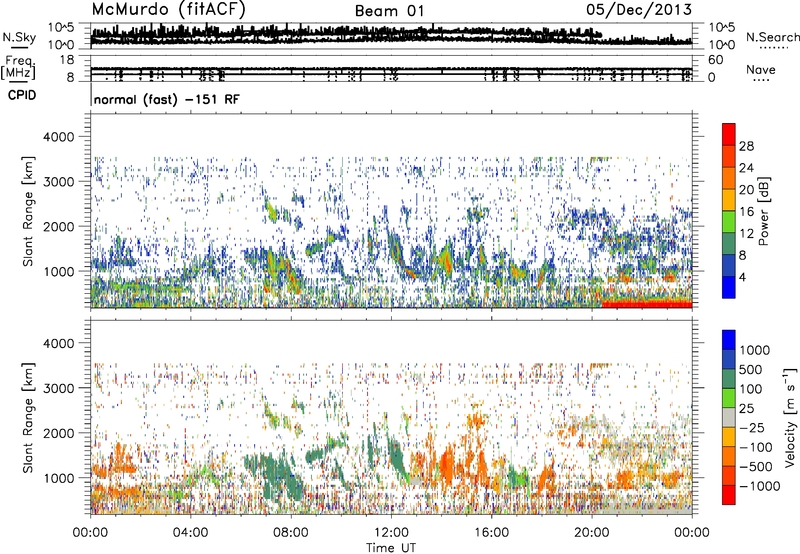The width and height of the screenshot is (800, 554).
Task: Click the date '05/Dec/2013'
Action: [x=639, y=9]
